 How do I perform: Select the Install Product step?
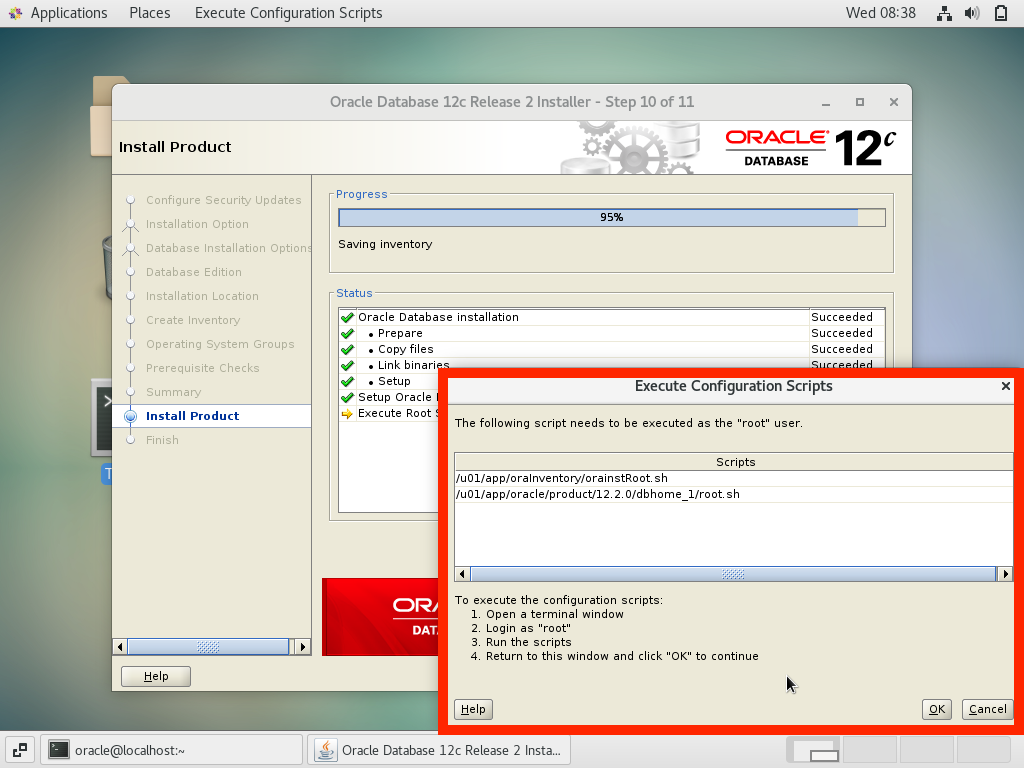[193, 416]
